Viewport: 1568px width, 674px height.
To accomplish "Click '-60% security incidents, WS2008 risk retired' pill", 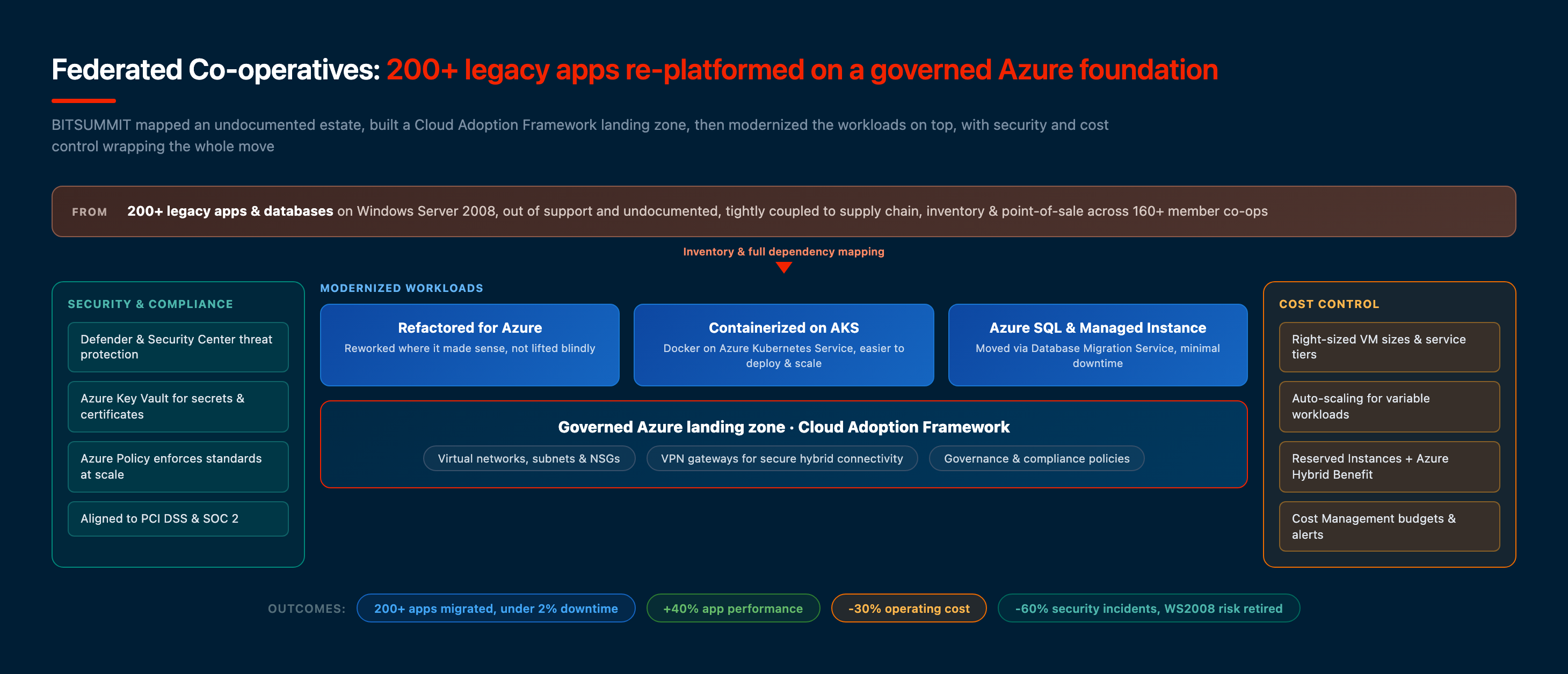I will (x=1149, y=609).
